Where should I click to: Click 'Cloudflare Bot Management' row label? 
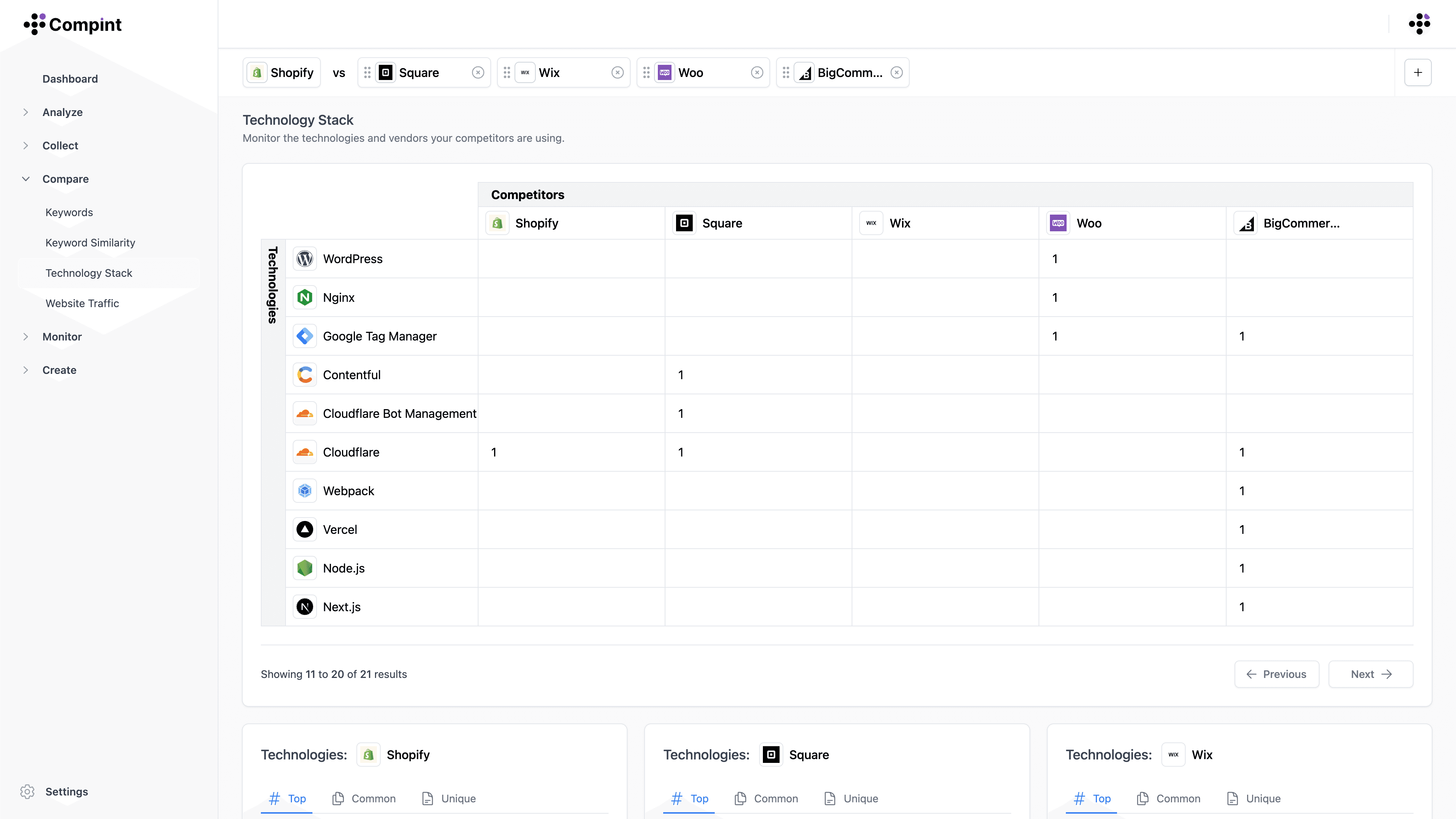click(x=400, y=414)
